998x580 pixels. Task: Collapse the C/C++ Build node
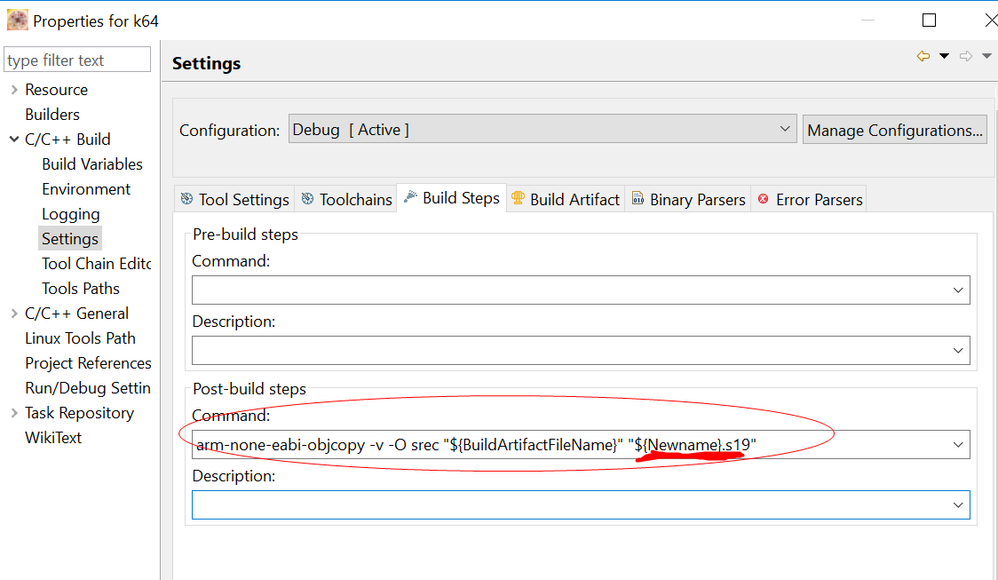pyautogui.click(x=14, y=139)
